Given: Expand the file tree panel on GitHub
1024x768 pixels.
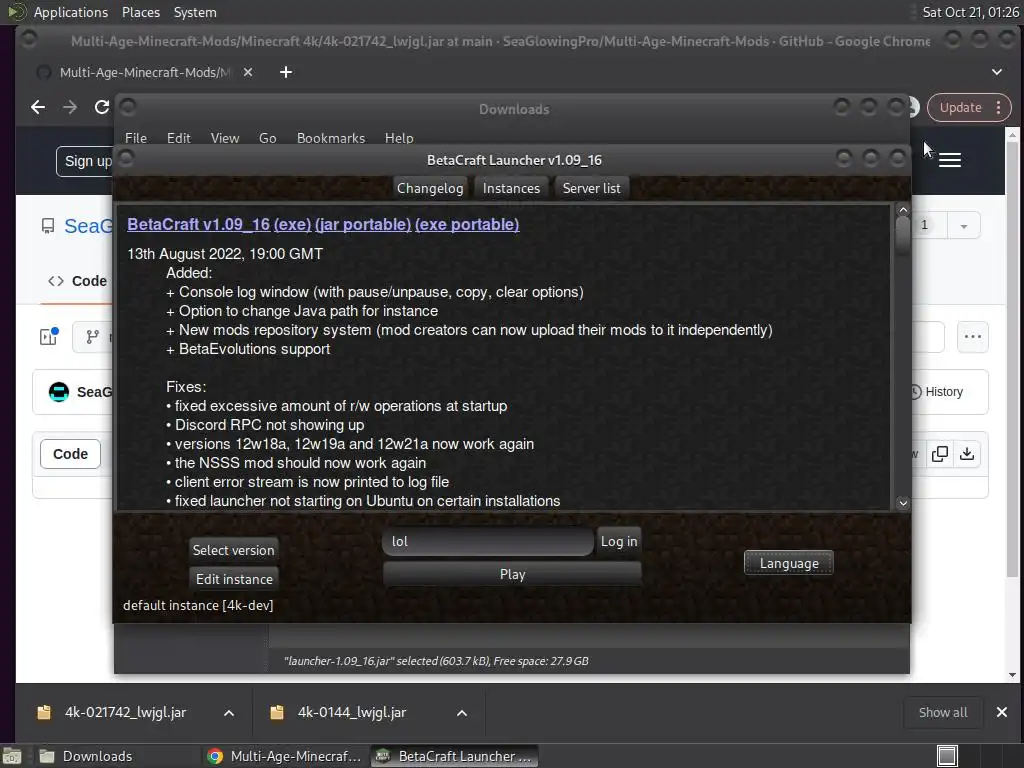Looking at the screenshot, I should (x=49, y=336).
